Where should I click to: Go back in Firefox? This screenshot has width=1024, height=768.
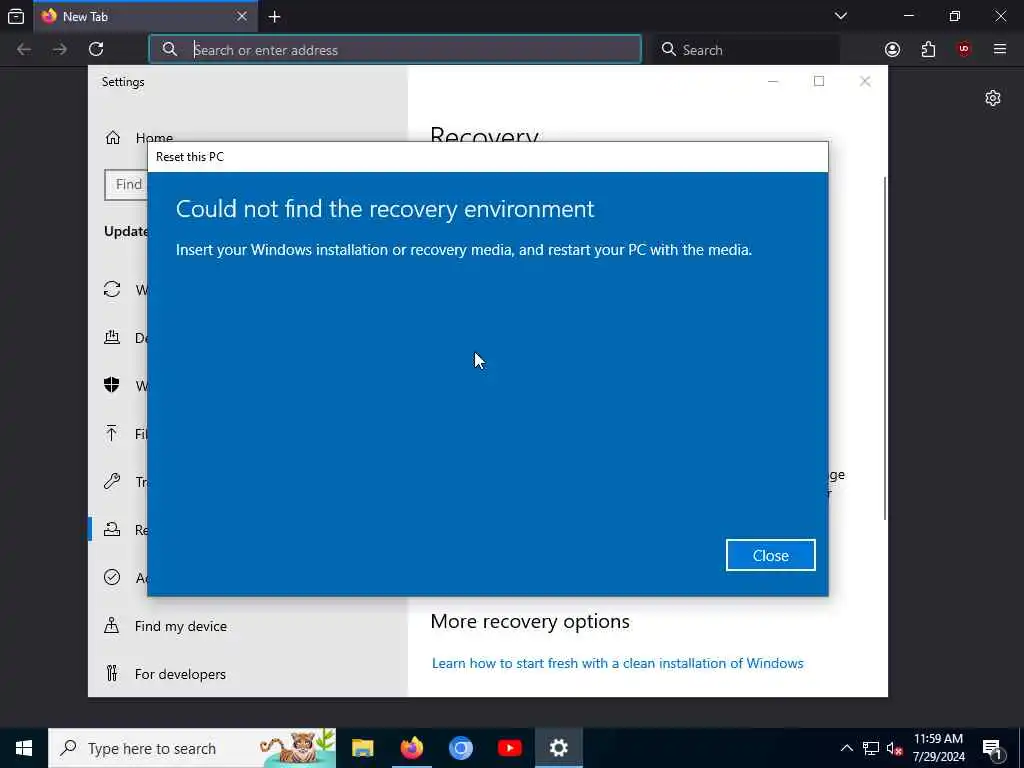click(x=24, y=49)
